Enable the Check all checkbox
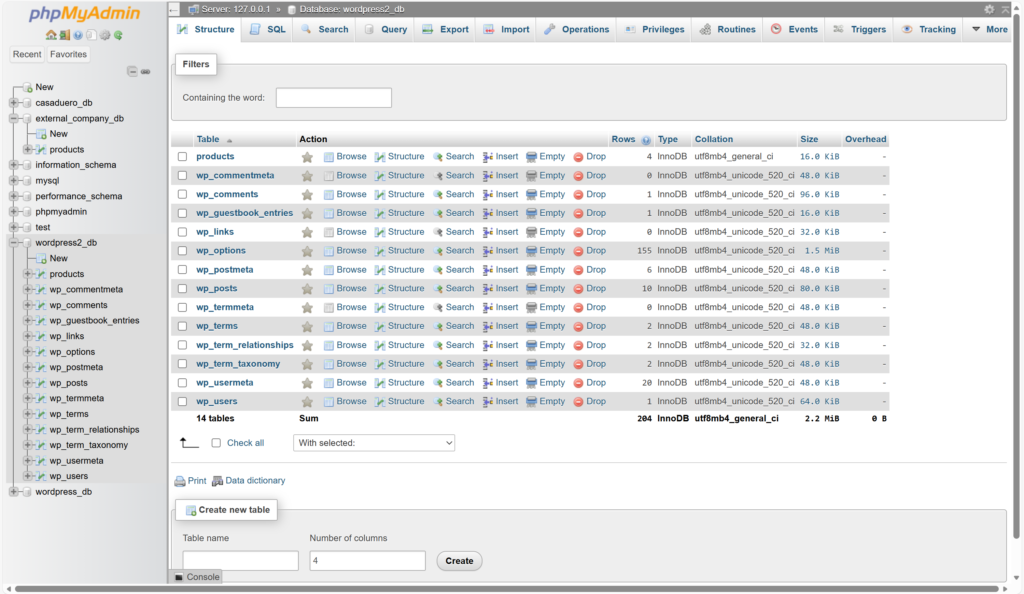This screenshot has height=594, width=1024. tap(217, 442)
